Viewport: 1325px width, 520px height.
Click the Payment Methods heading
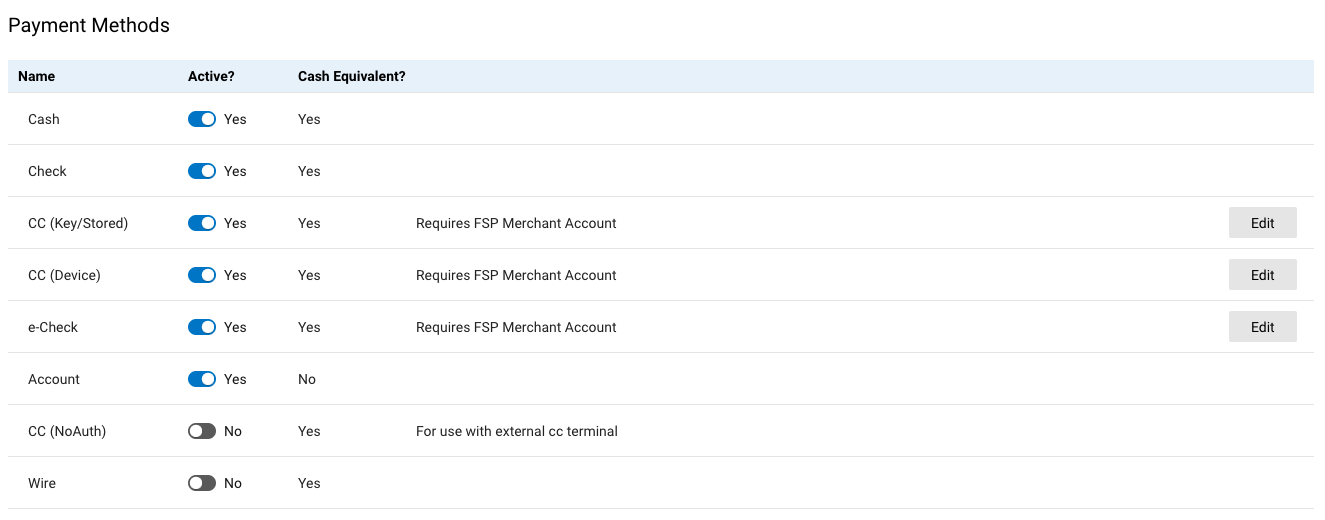tap(89, 25)
